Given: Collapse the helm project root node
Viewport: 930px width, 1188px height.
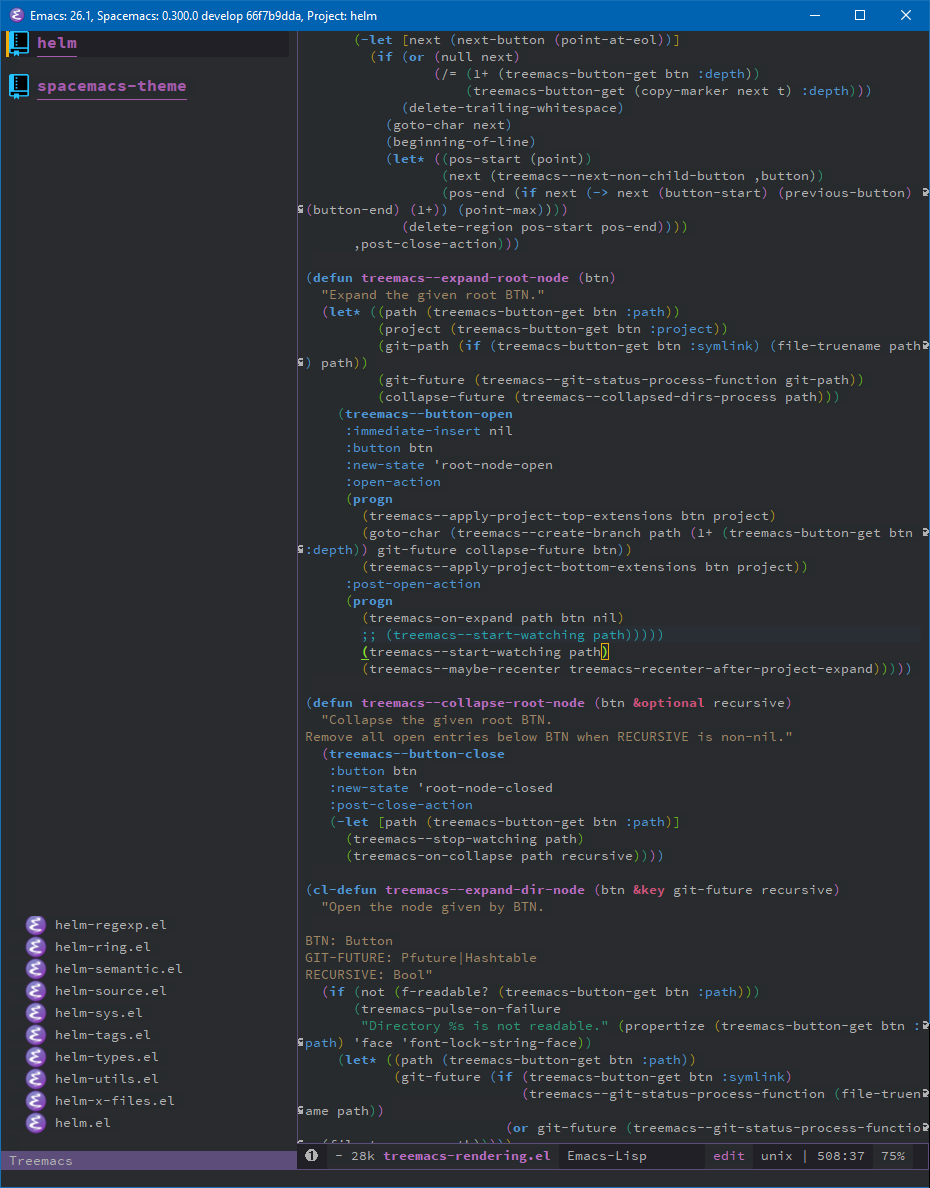Looking at the screenshot, I should (57, 43).
